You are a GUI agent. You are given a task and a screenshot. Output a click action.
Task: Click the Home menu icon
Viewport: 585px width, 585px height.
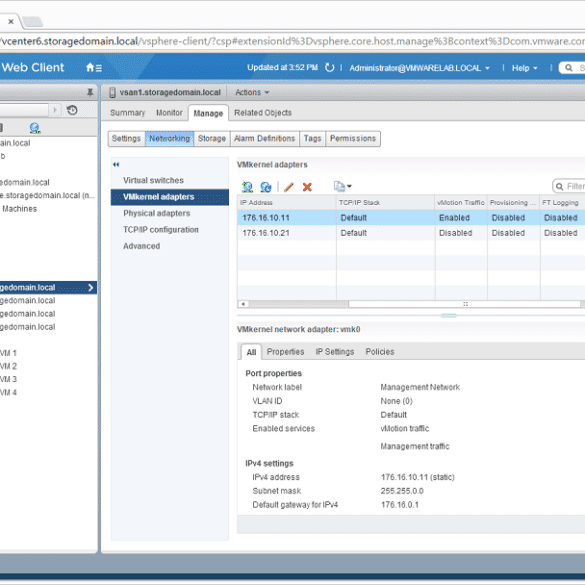point(94,68)
